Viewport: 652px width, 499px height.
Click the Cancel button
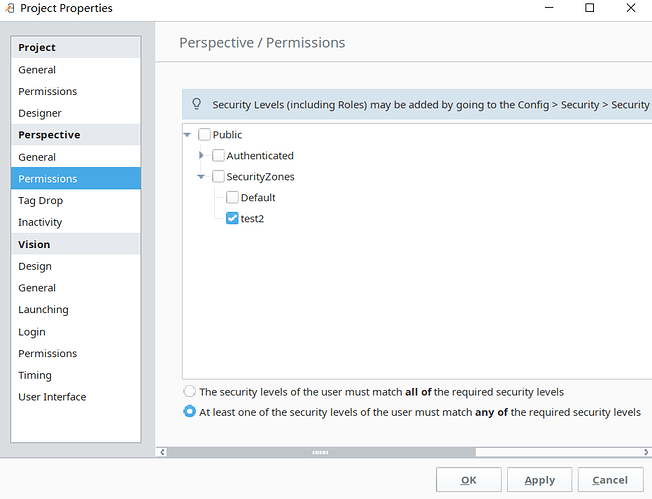click(609, 480)
